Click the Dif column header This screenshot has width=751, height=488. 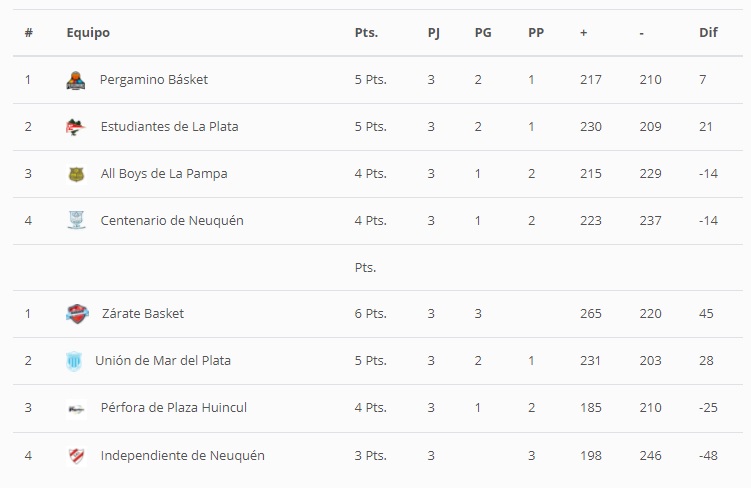click(x=708, y=33)
